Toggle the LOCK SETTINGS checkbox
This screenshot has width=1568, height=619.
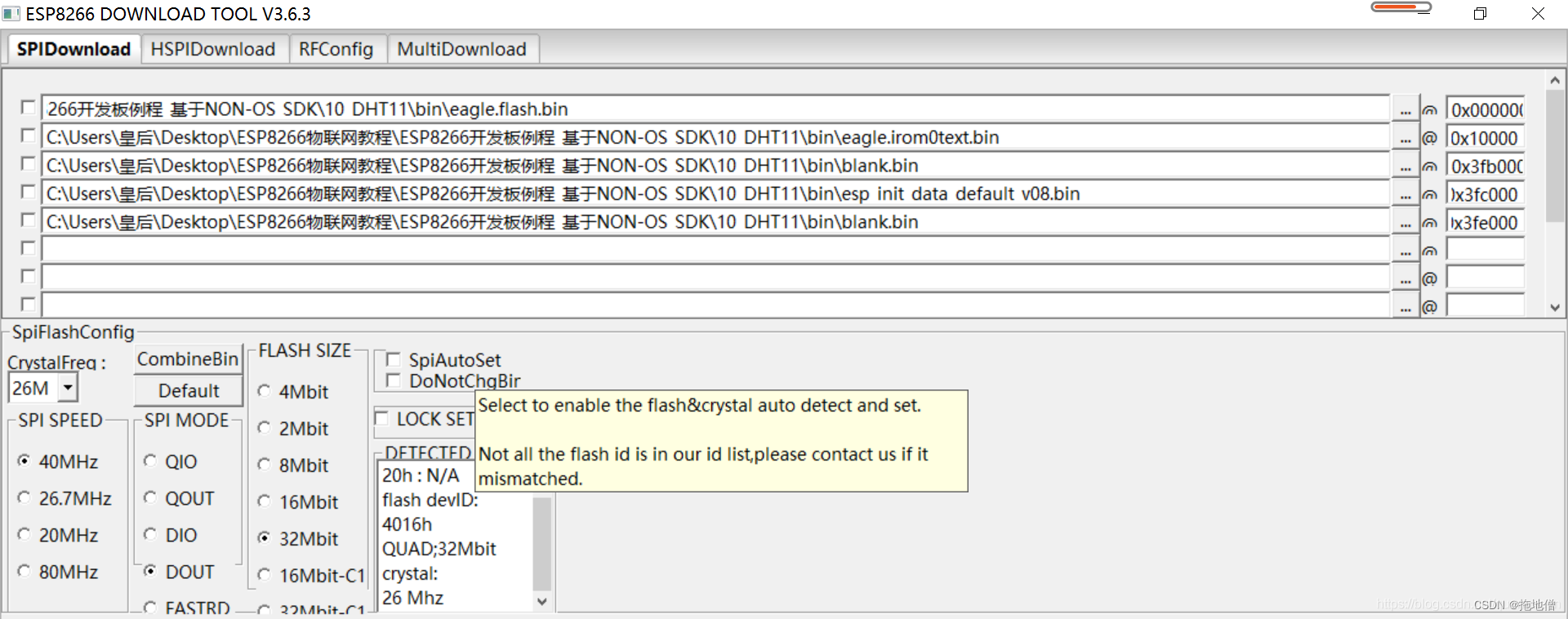pos(382,419)
